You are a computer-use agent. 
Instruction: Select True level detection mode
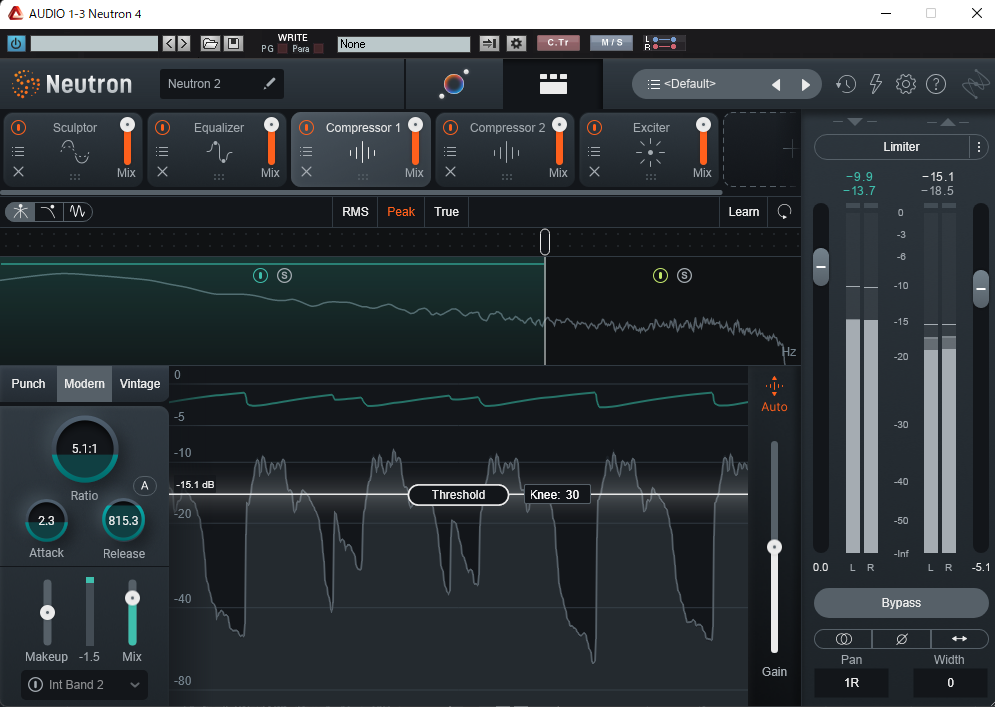(446, 212)
